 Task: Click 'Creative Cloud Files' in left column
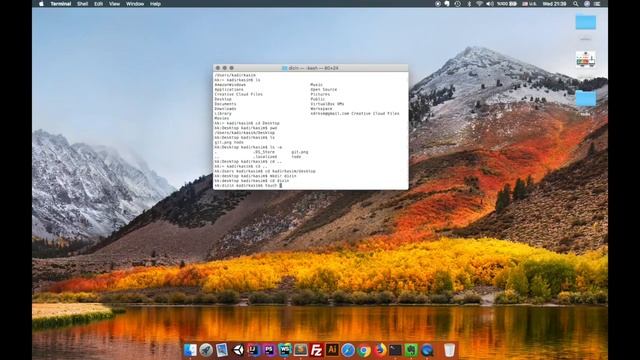[x=239, y=94]
